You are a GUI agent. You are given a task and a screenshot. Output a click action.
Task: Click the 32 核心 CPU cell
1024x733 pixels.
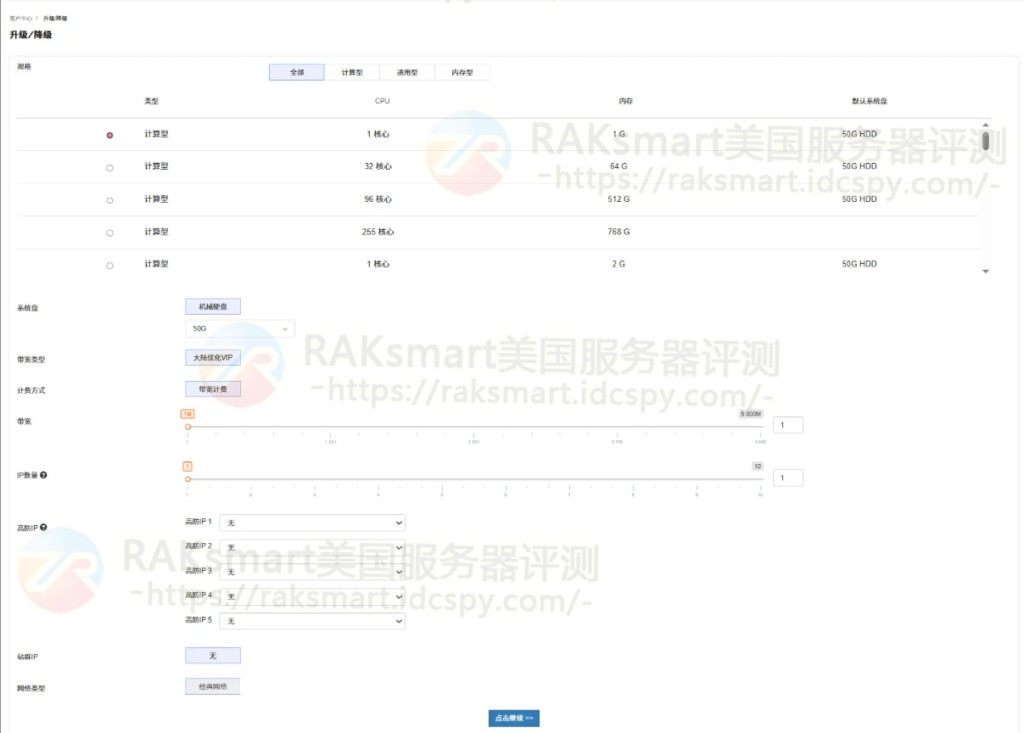(x=378, y=167)
